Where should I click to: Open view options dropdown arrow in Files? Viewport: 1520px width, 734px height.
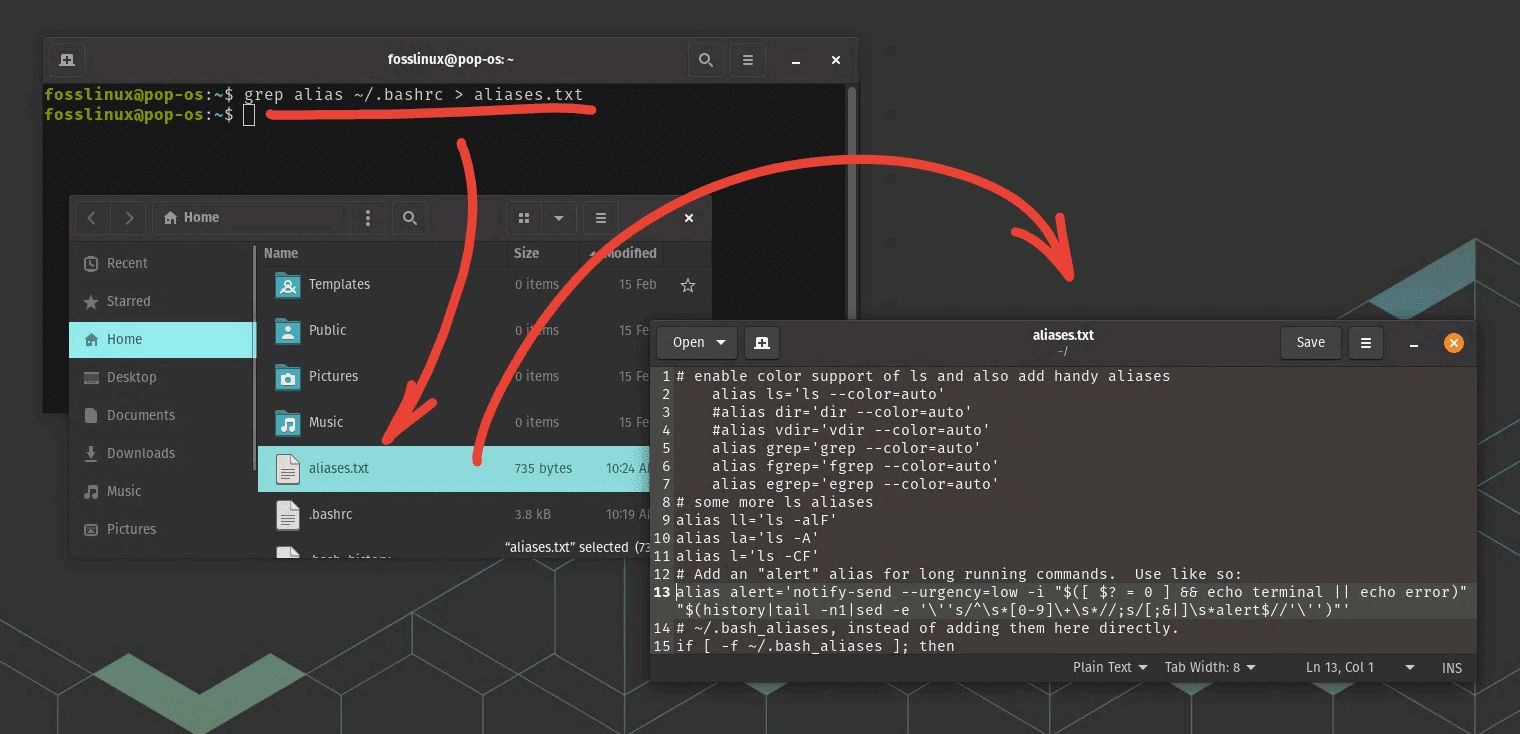(x=559, y=217)
